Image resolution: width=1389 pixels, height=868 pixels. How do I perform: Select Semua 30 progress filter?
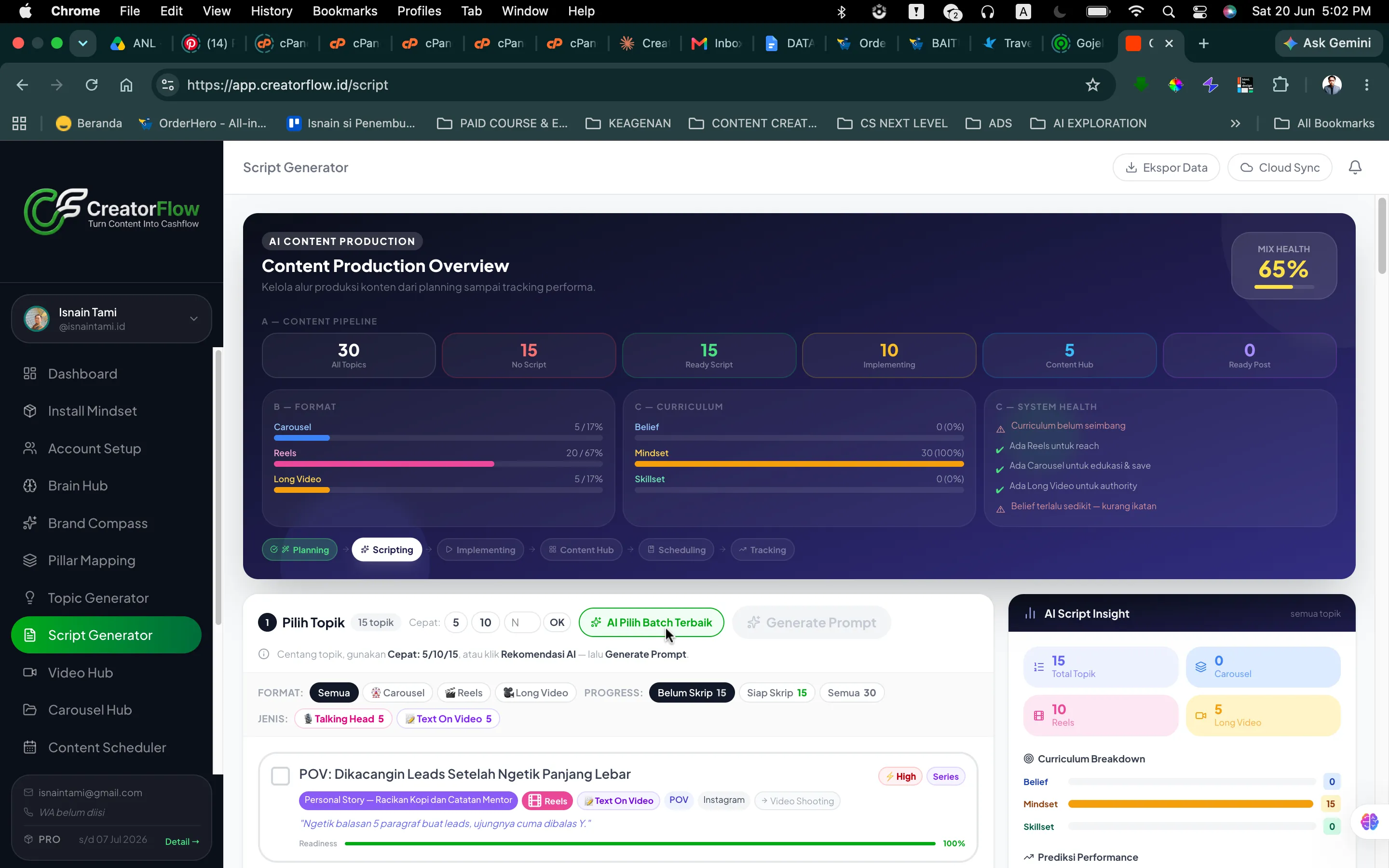tap(851, 692)
